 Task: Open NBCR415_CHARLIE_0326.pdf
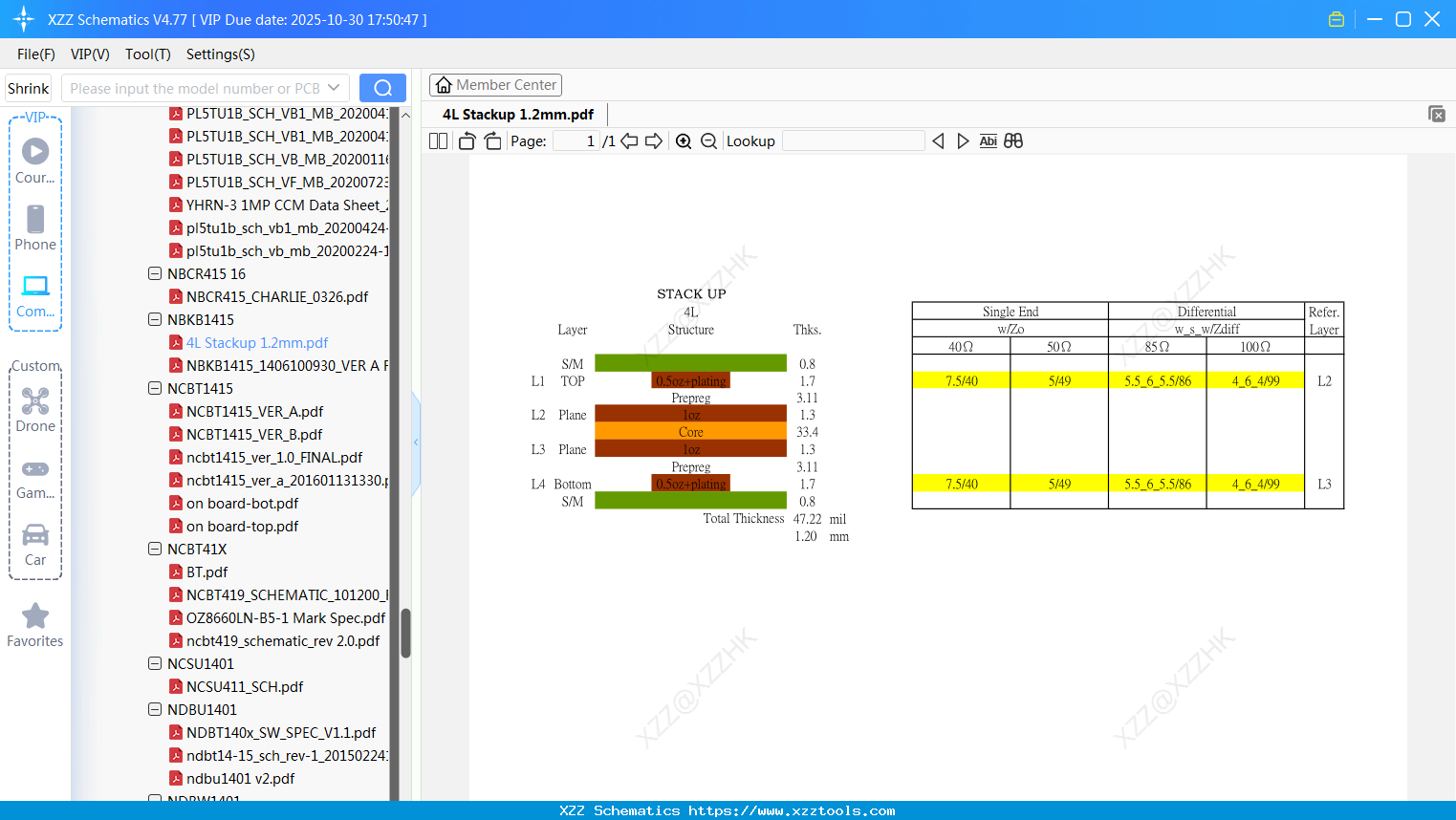tap(277, 297)
